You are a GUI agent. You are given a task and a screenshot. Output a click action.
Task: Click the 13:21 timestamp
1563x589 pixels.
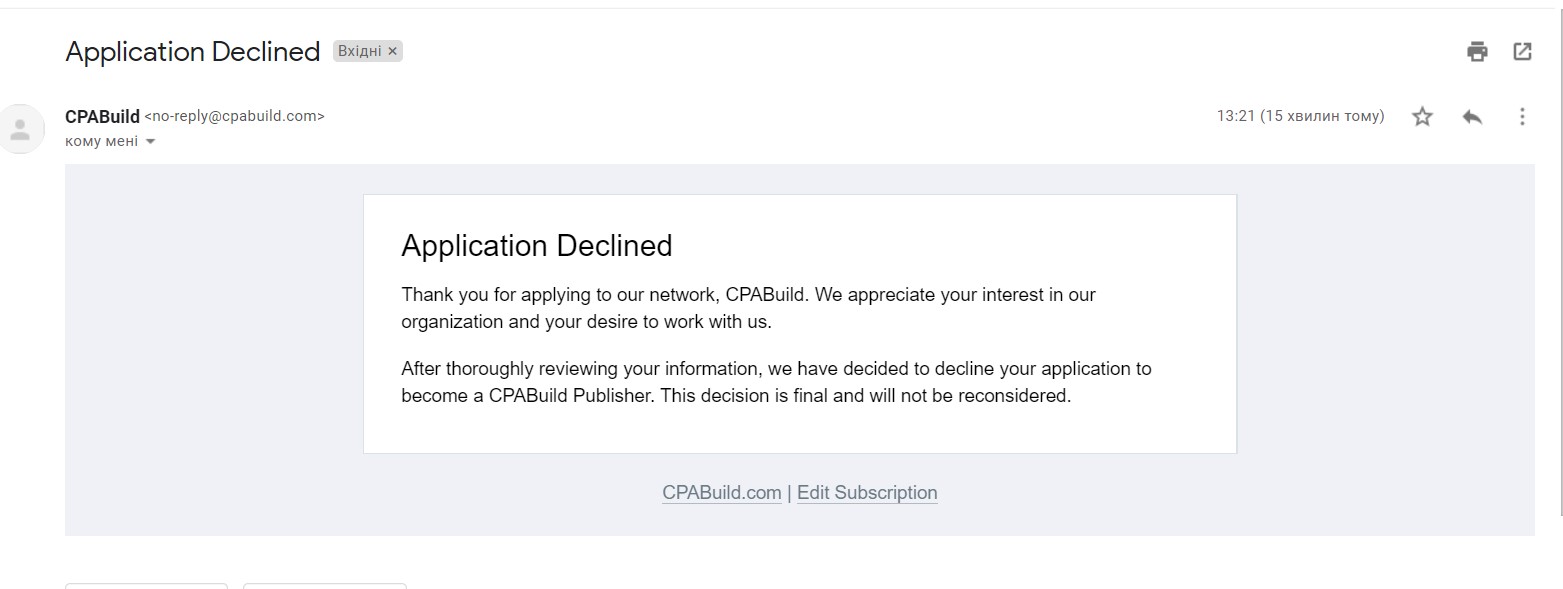[x=1300, y=116]
